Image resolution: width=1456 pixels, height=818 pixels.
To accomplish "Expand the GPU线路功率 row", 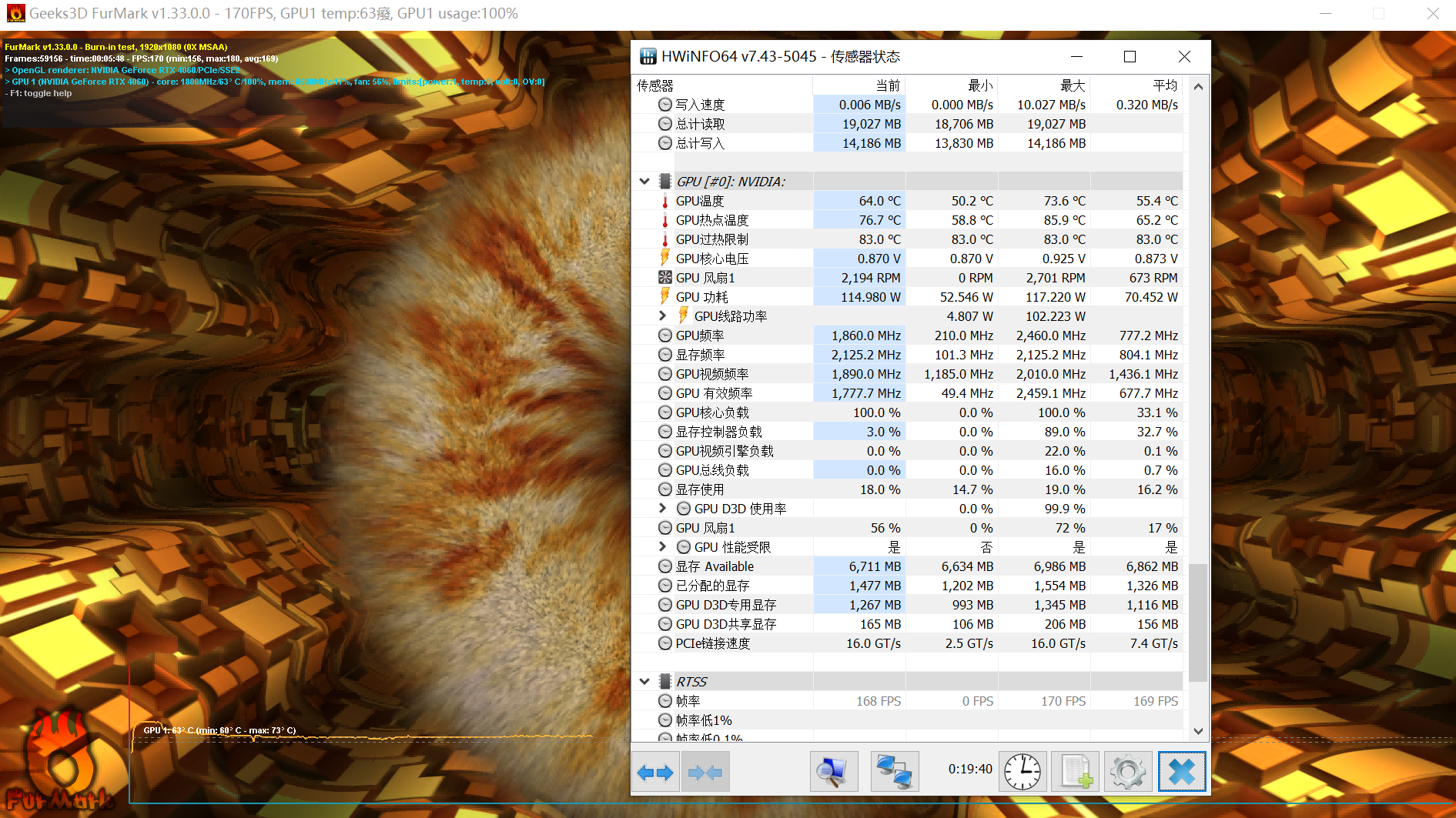I will click(x=662, y=316).
